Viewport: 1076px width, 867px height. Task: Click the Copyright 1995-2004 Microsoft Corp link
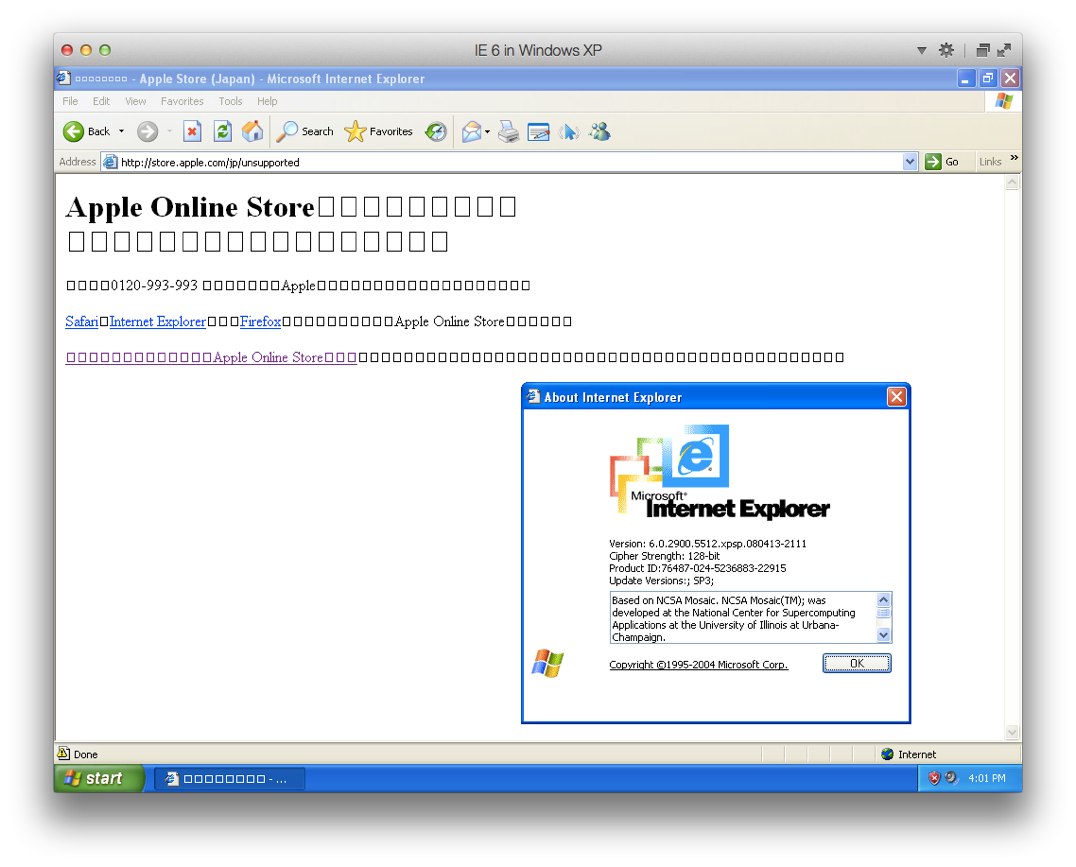[x=699, y=664]
